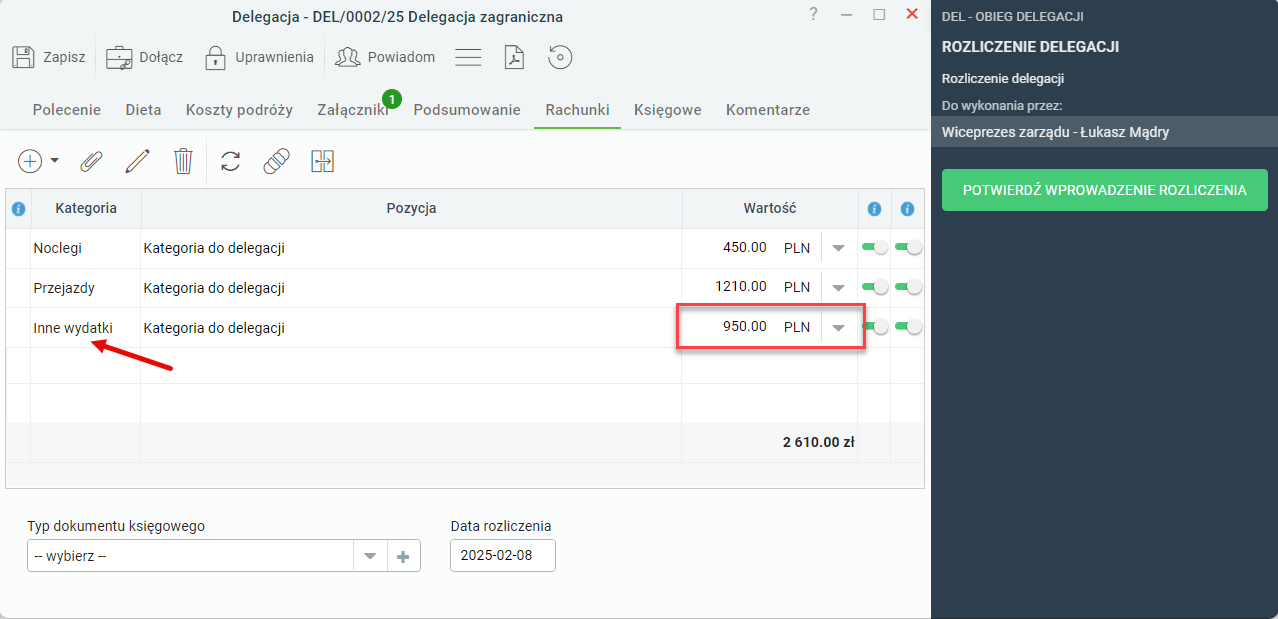Click the add plus circle icon
Screen dimensions: 1278x619
[x=30, y=161]
